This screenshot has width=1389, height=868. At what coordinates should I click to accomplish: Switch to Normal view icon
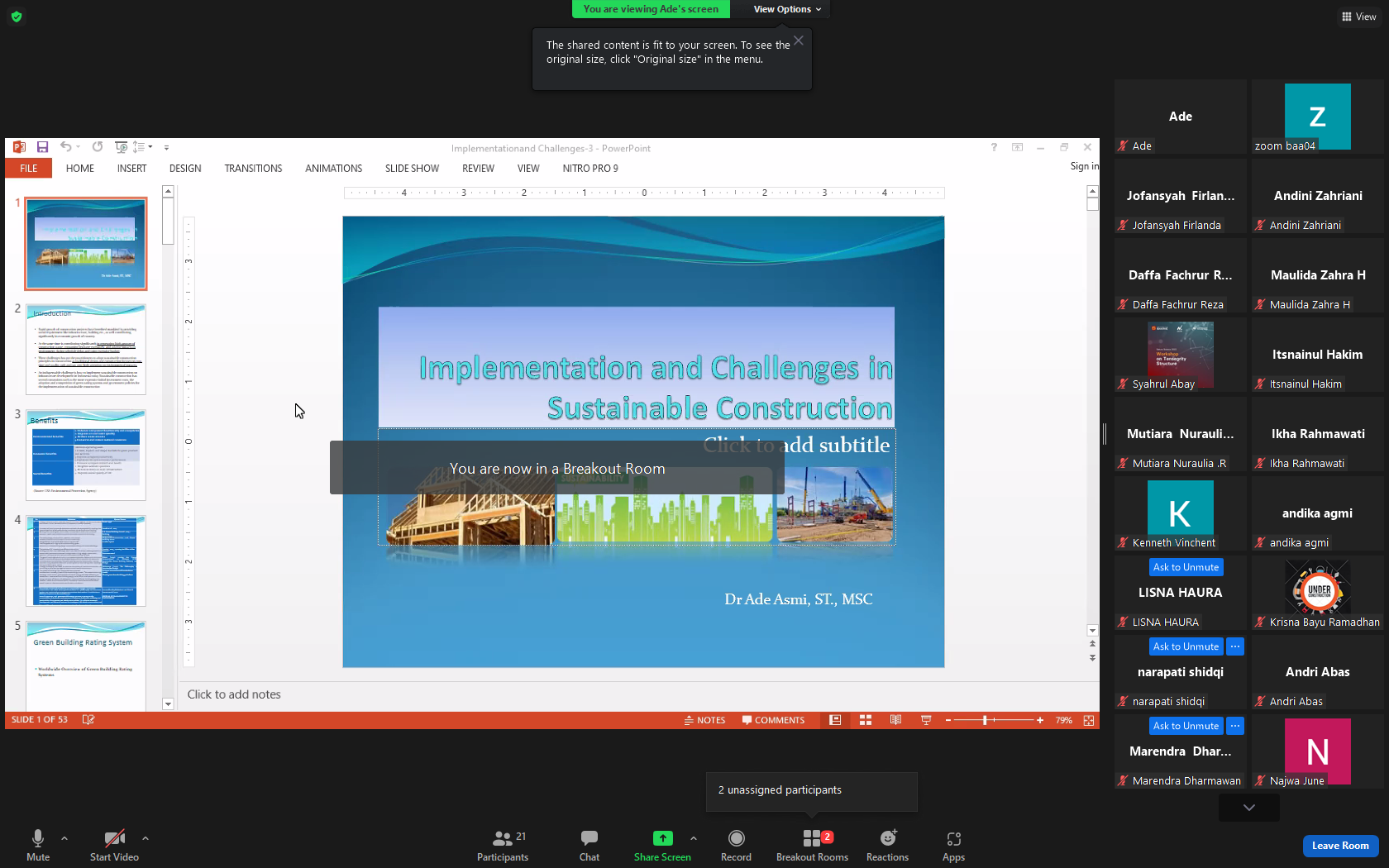click(835, 720)
